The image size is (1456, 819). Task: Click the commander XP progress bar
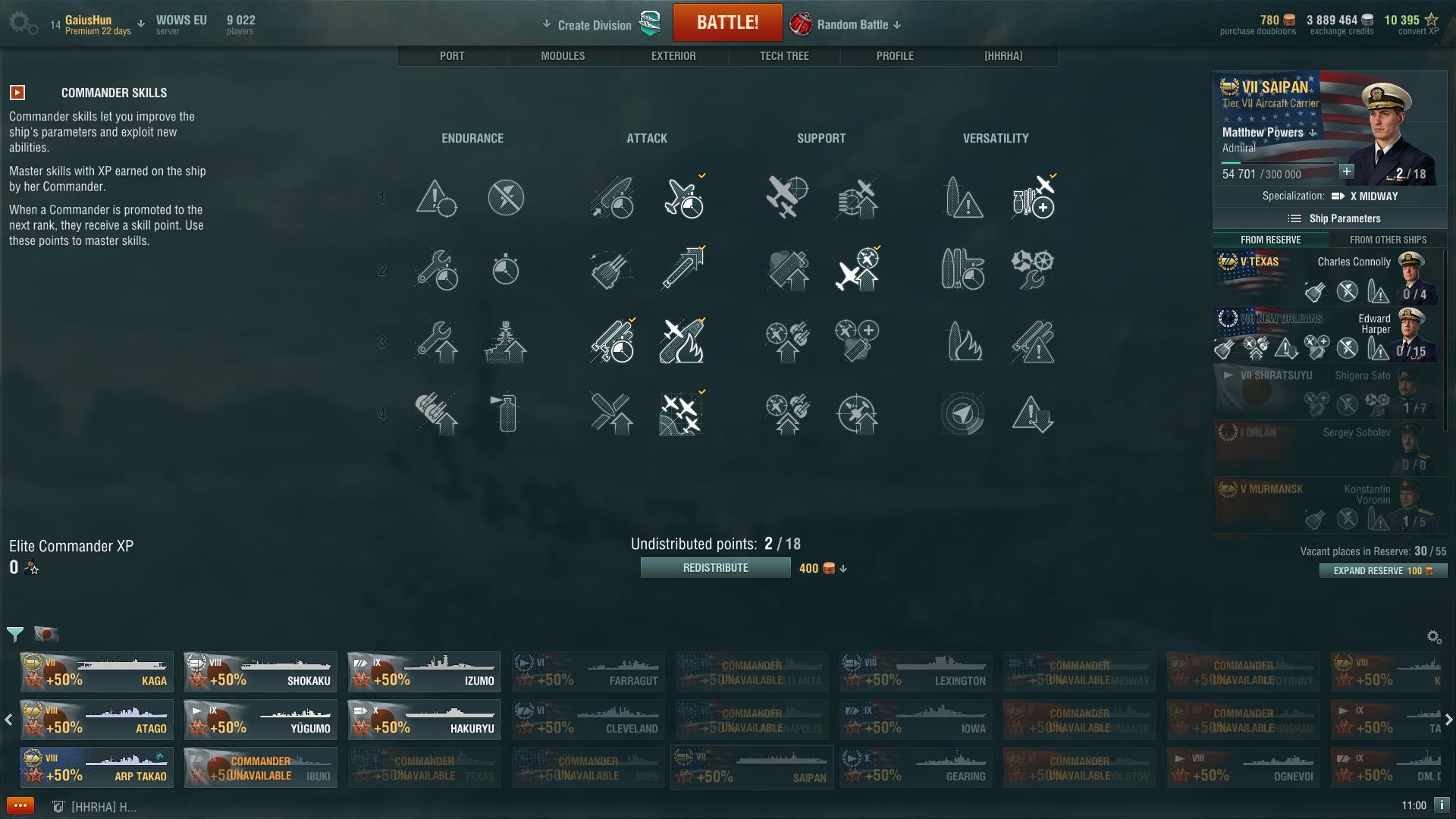[1278, 163]
